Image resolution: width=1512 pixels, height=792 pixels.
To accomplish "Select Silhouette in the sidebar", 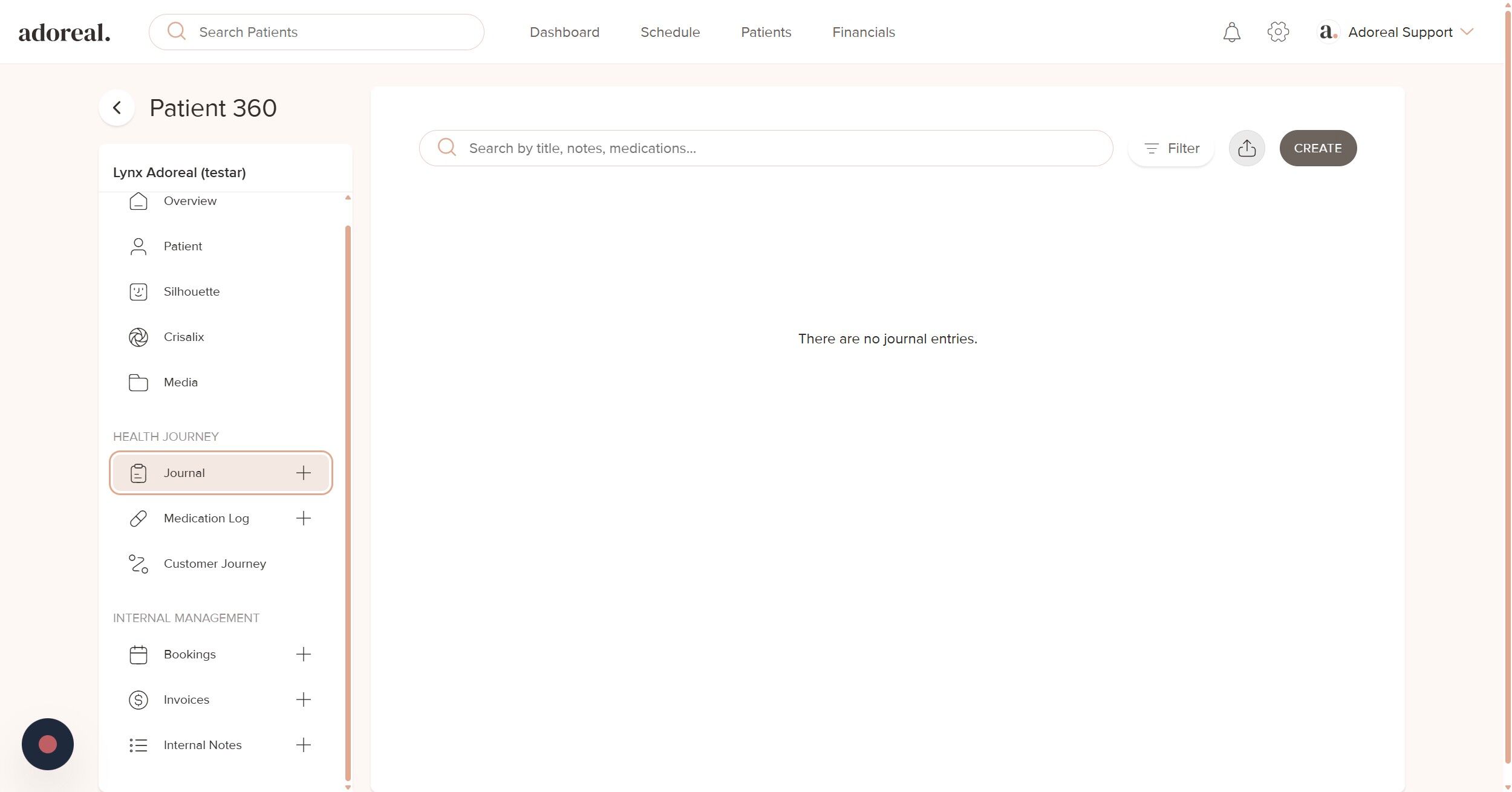I will point(191,291).
